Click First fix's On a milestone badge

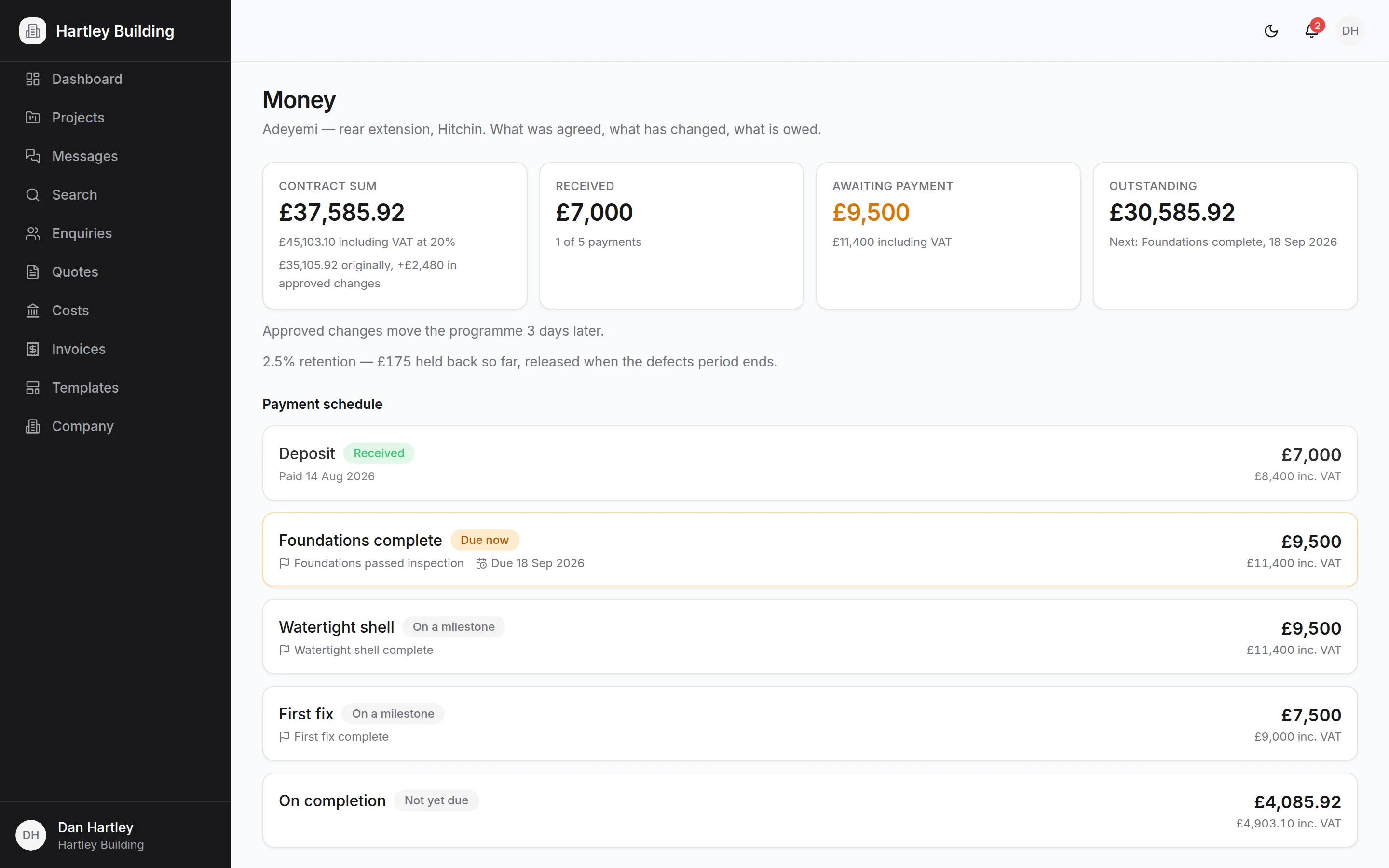tap(393, 713)
